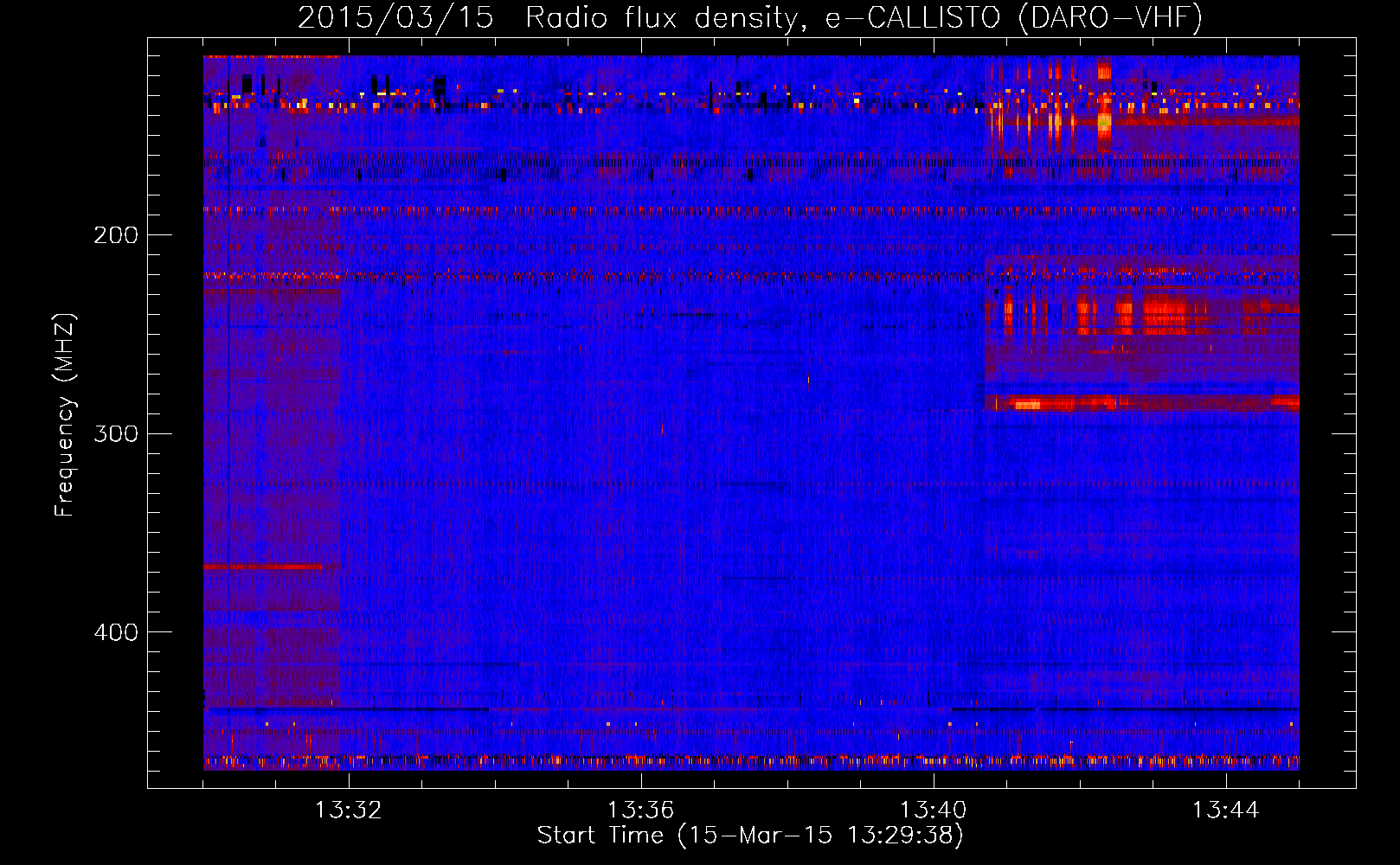Click the 'Start Time (15-Mar-15 13:29:38)' label
1400x865 pixels.
[x=750, y=836]
